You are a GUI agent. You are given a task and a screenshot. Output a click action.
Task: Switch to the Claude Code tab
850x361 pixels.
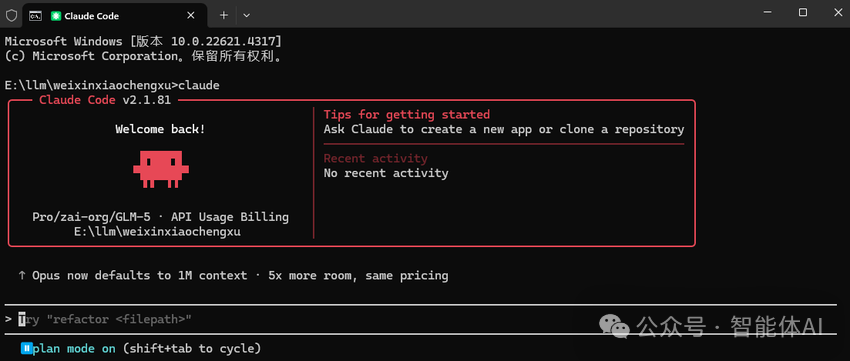(115, 16)
